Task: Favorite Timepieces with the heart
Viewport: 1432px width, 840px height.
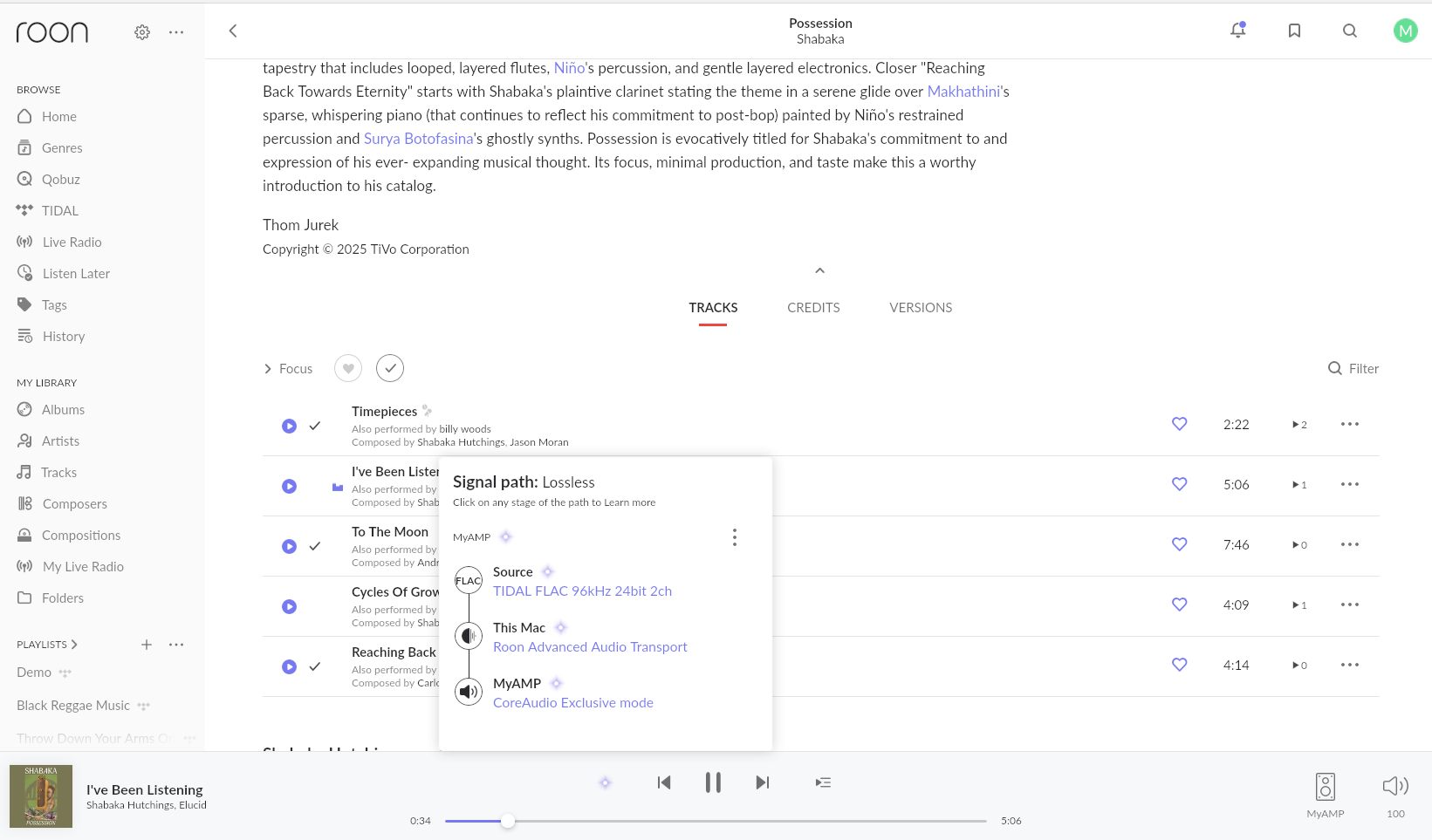Action: click(x=1179, y=424)
